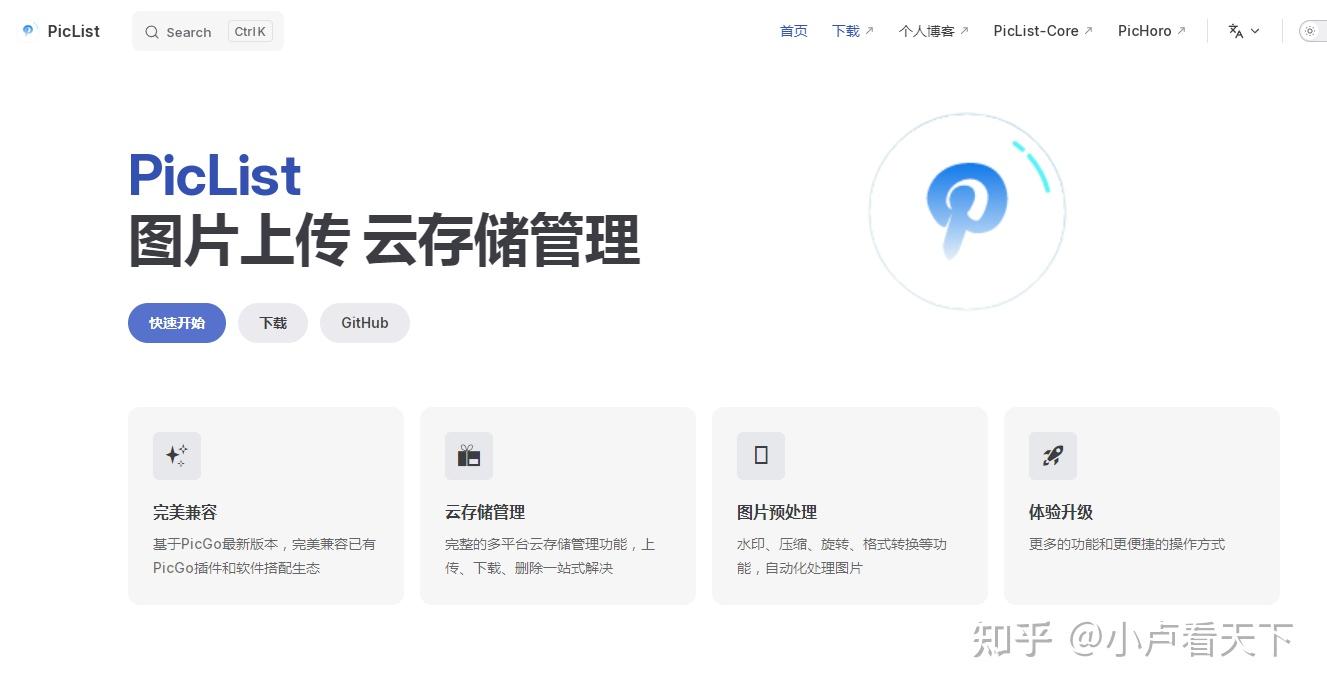Click the 下载 hero button
This screenshot has width=1327, height=693.
[273, 322]
